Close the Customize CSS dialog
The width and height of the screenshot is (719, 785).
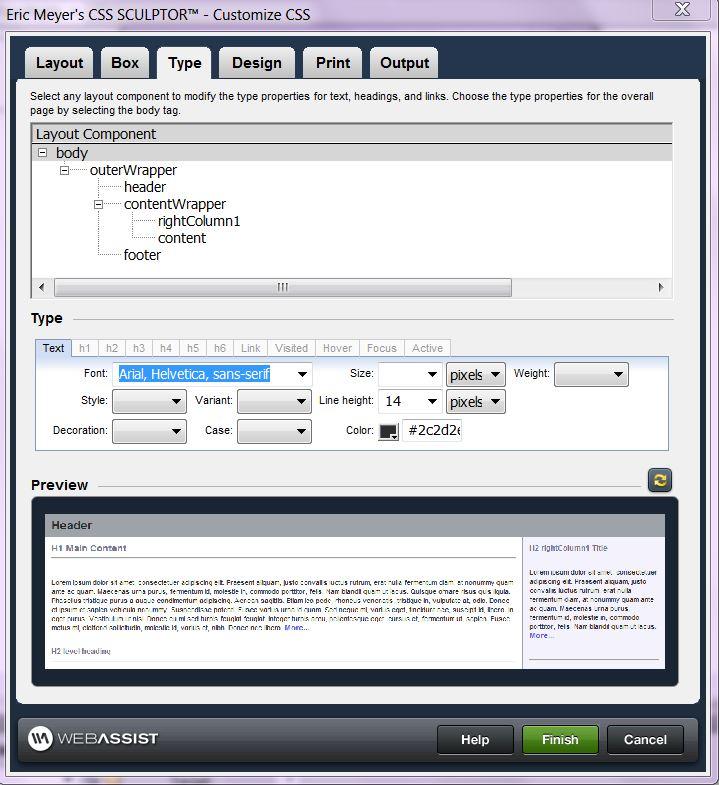[x=682, y=10]
